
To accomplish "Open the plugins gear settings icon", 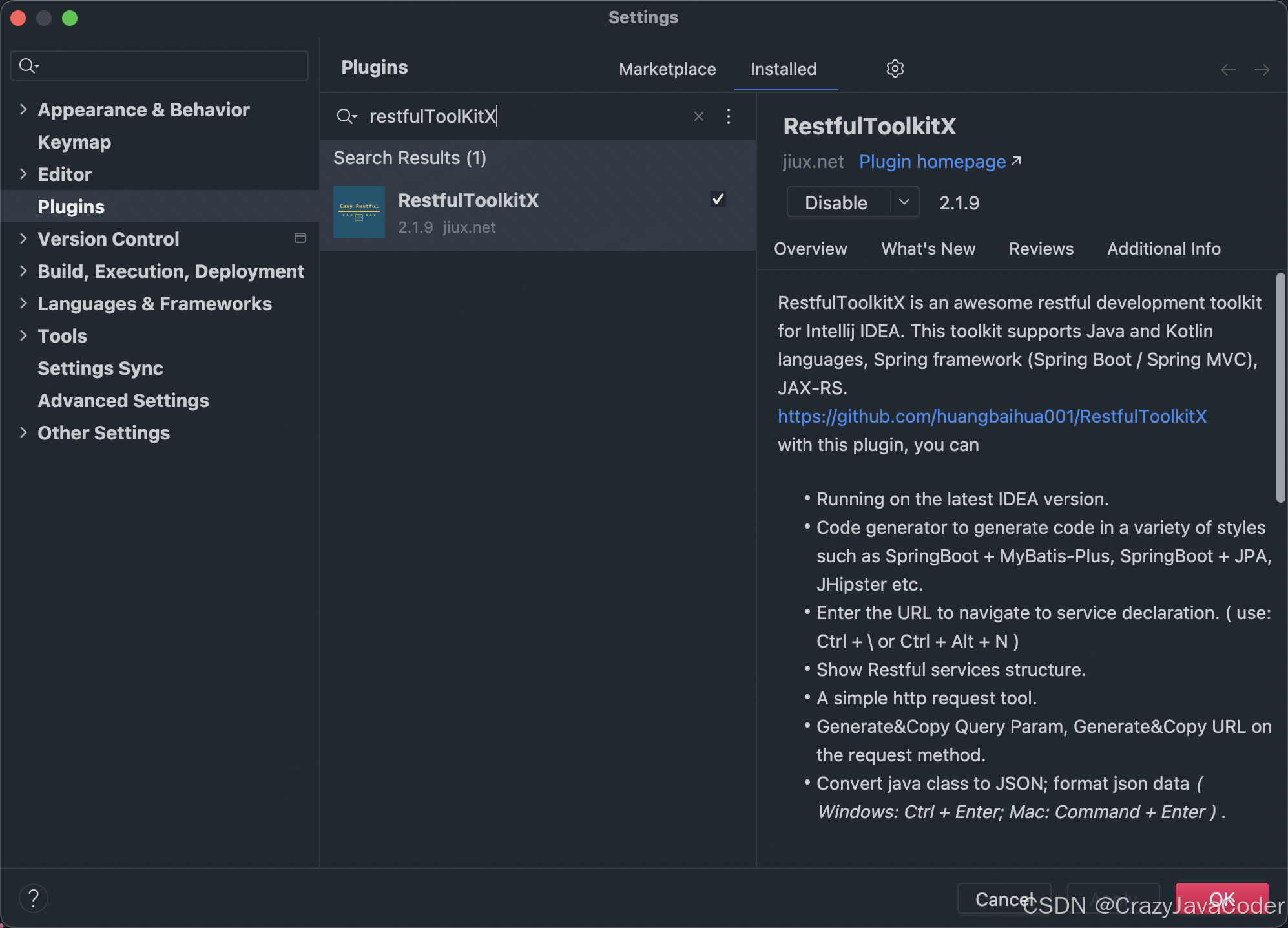I will 895,69.
